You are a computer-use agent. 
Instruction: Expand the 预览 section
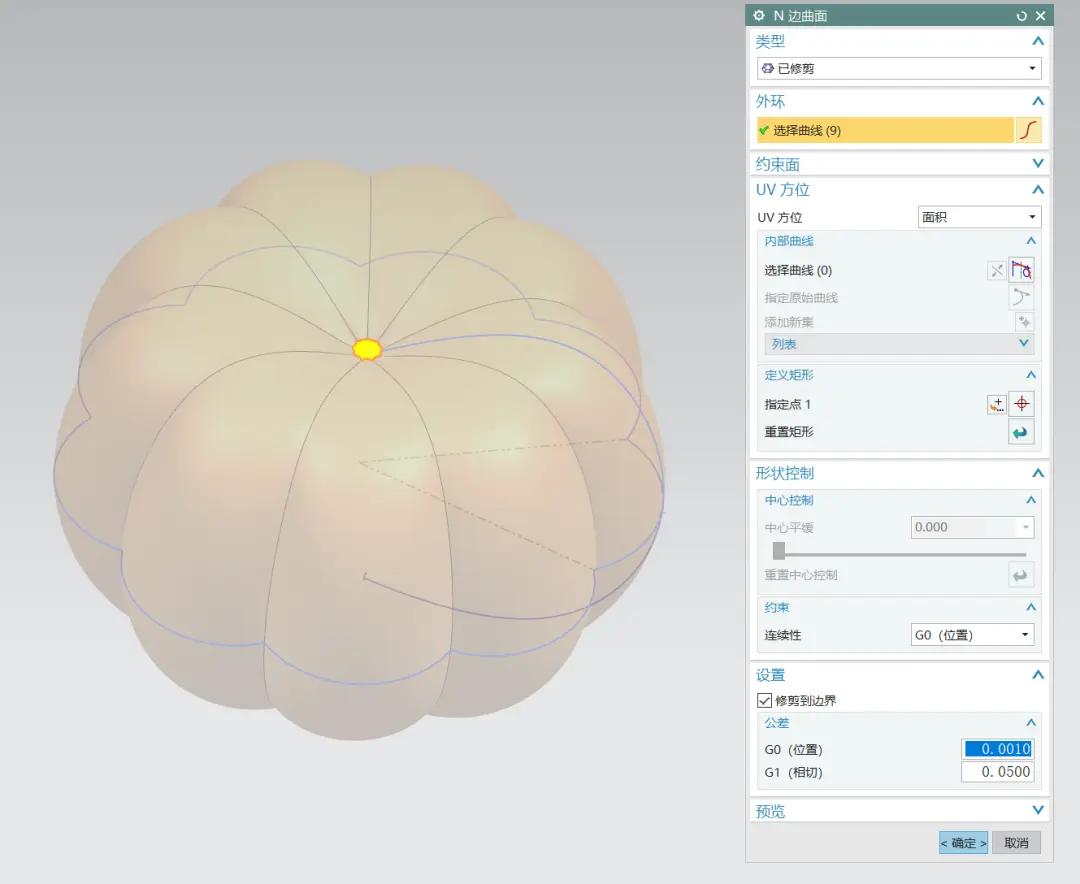click(x=1038, y=810)
